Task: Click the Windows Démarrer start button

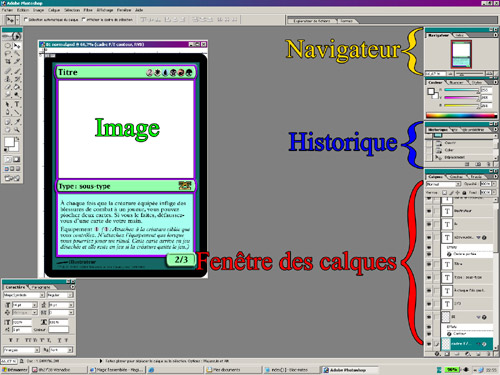Action: (15, 370)
